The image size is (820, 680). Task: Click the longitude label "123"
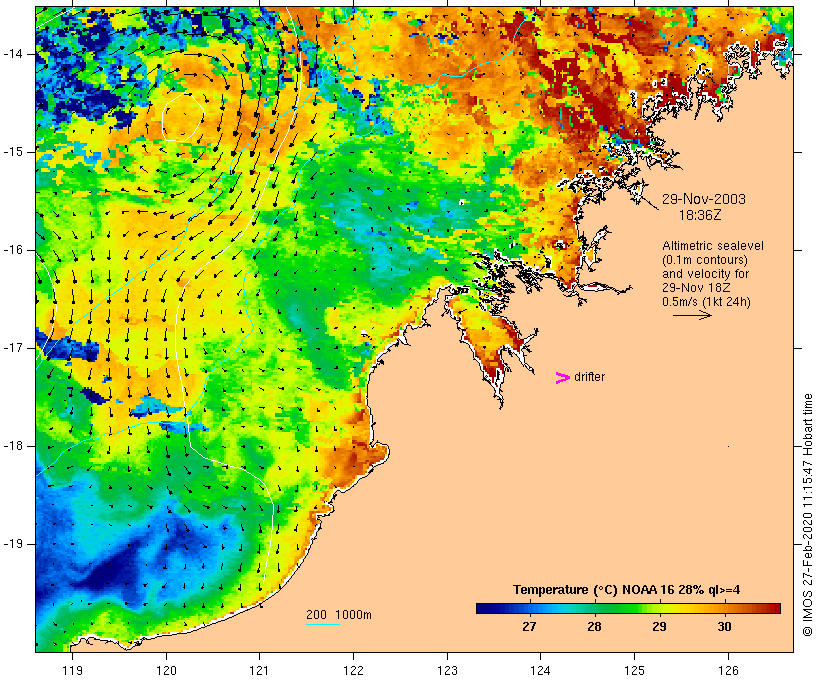click(x=447, y=670)
